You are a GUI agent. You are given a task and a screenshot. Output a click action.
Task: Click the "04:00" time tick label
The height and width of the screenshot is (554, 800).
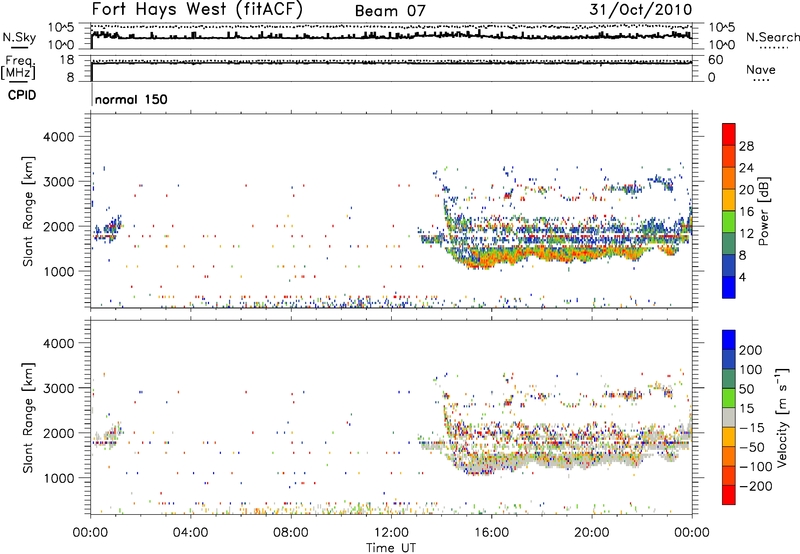pos(190,533)
